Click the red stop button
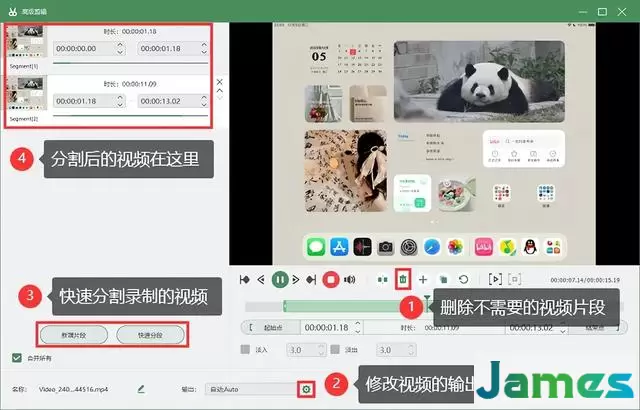The height and width of the screenshot is (410, 640). (331, 279)
